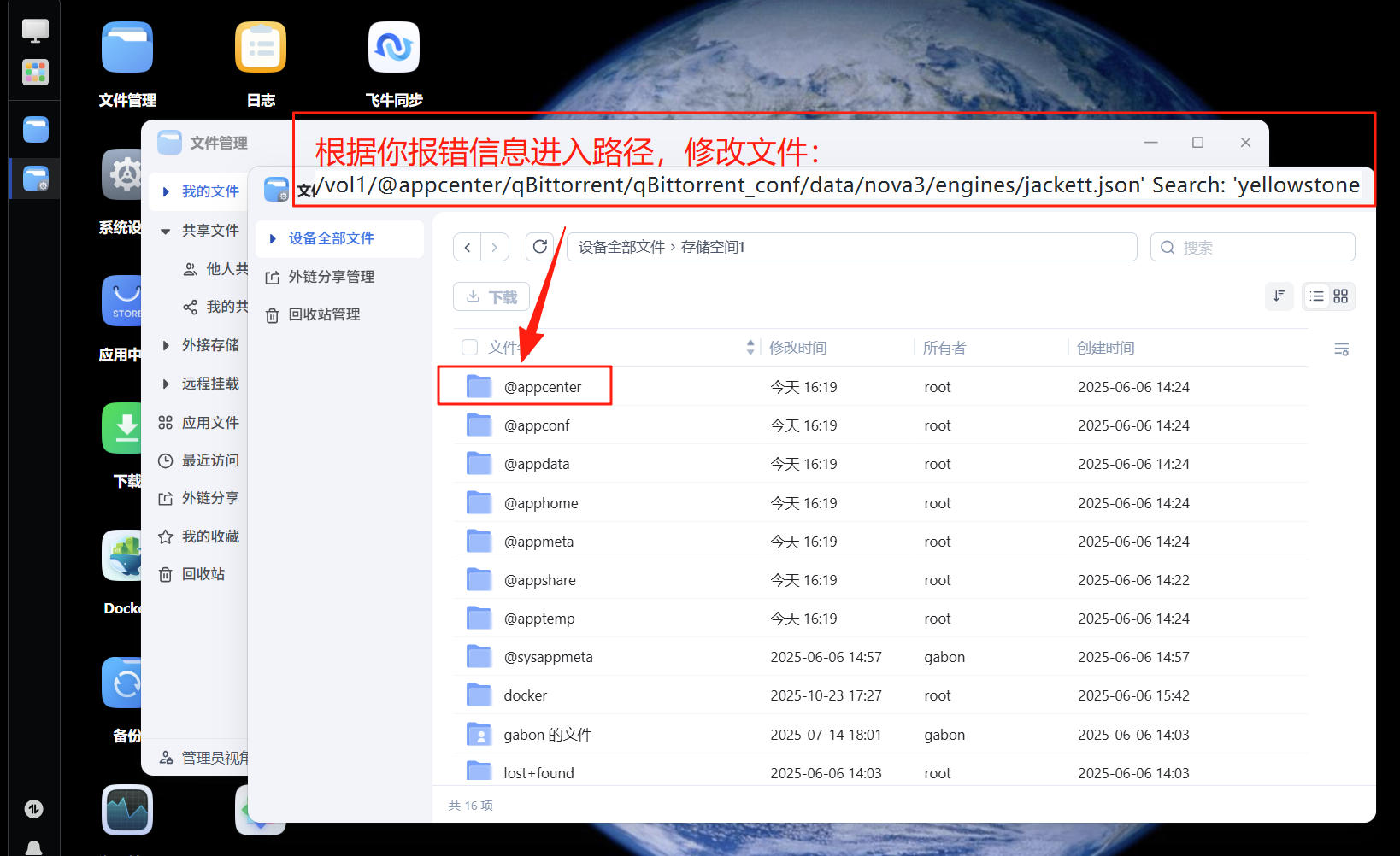Refresh the current folder listing
The height and width of the screenshot is (856, 1400).
[x=540, y=247]
